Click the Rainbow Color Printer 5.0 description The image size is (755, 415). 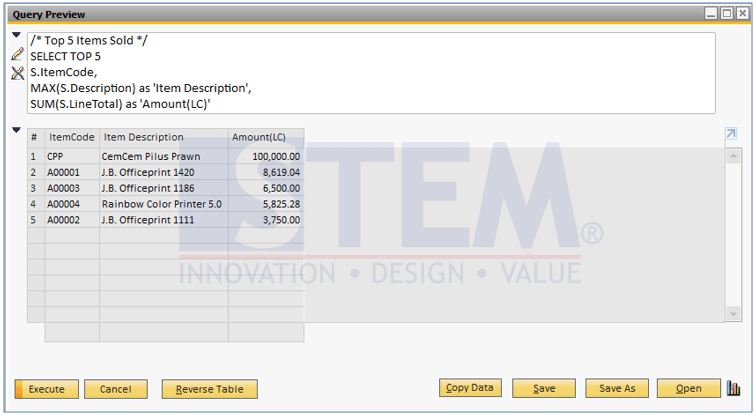click(x=164, y=204)
